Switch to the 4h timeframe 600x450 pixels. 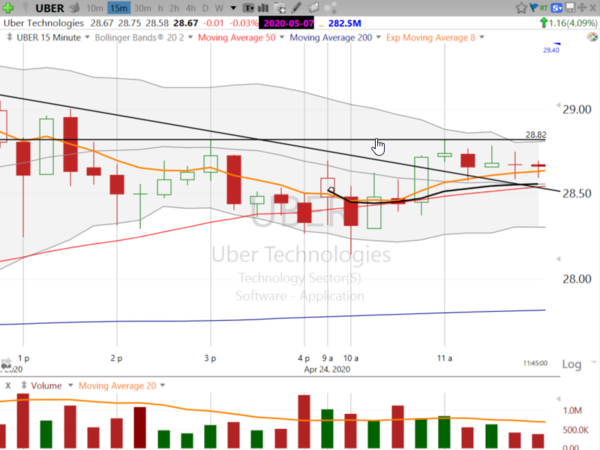point(190,8)
